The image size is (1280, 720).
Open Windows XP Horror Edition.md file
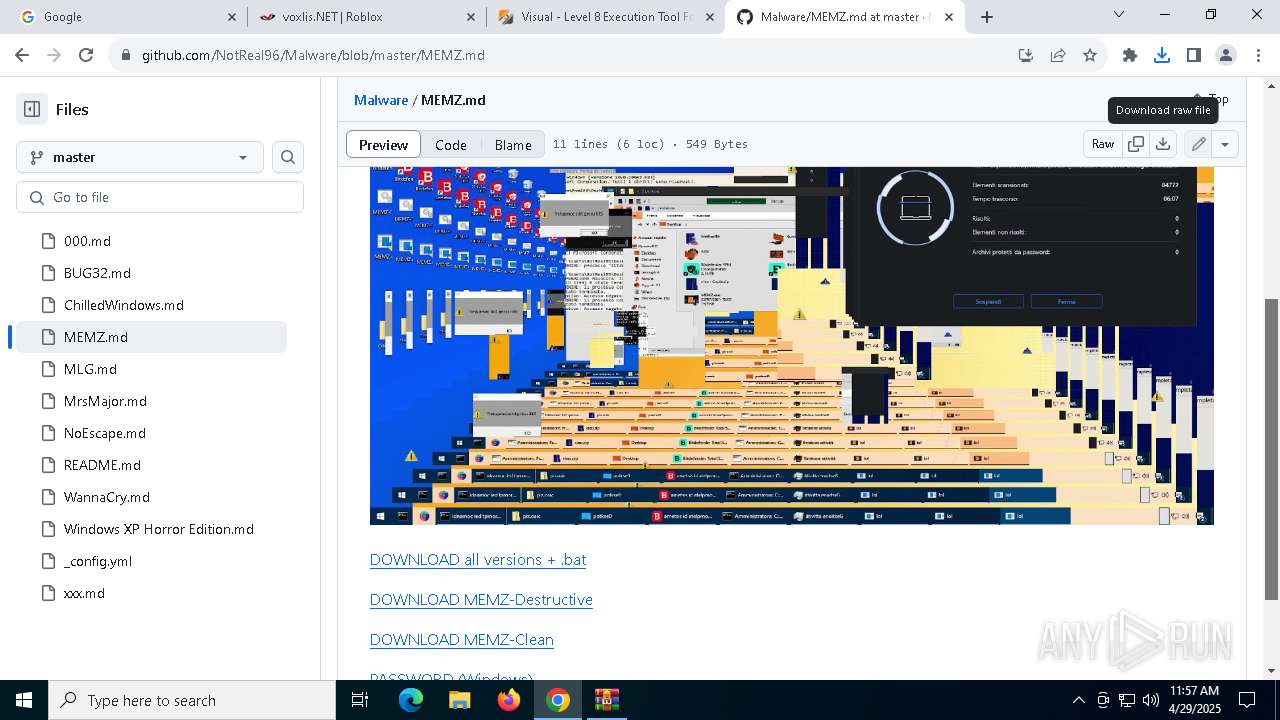160,529
